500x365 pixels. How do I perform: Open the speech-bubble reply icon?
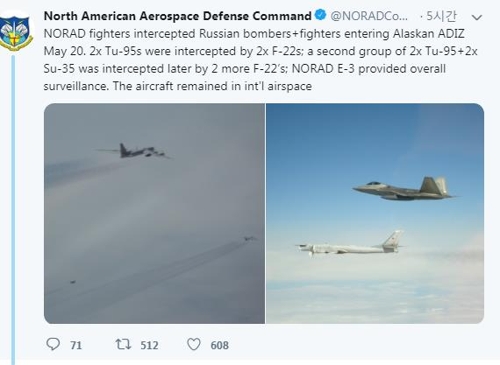tap(53, 344)
